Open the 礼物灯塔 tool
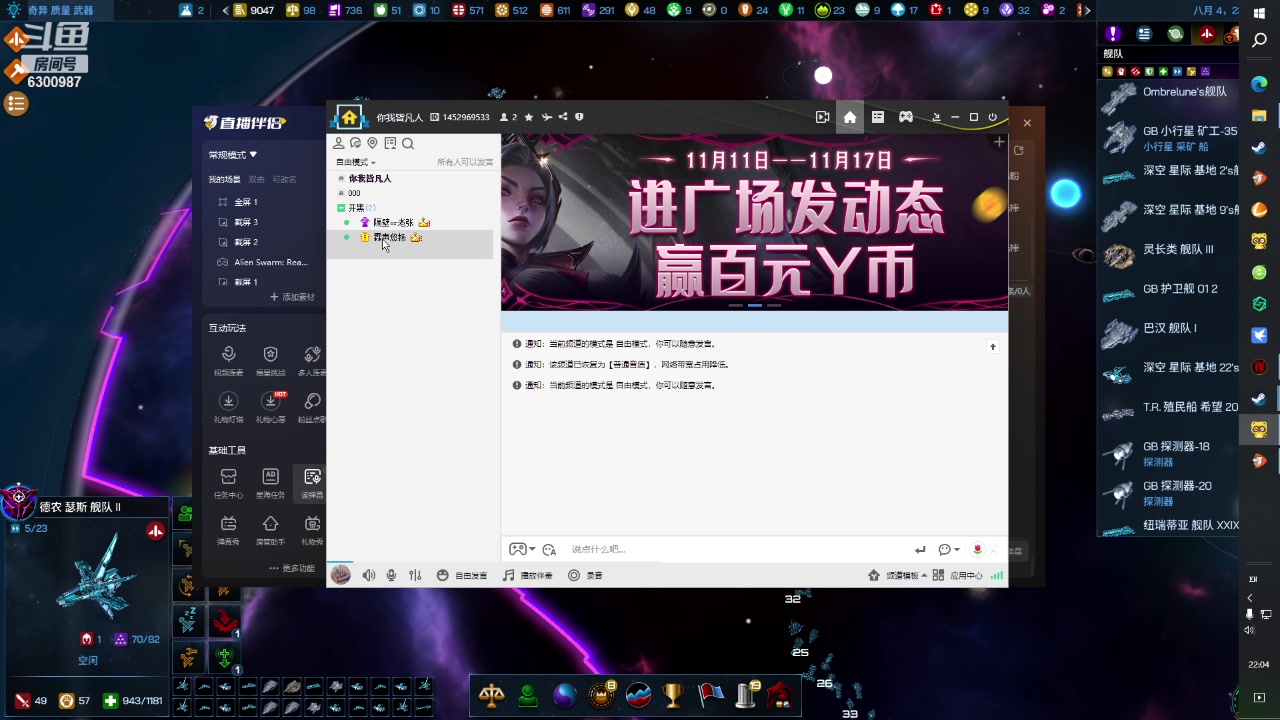This screenshot has width=1280, height=720. (228, 407)
